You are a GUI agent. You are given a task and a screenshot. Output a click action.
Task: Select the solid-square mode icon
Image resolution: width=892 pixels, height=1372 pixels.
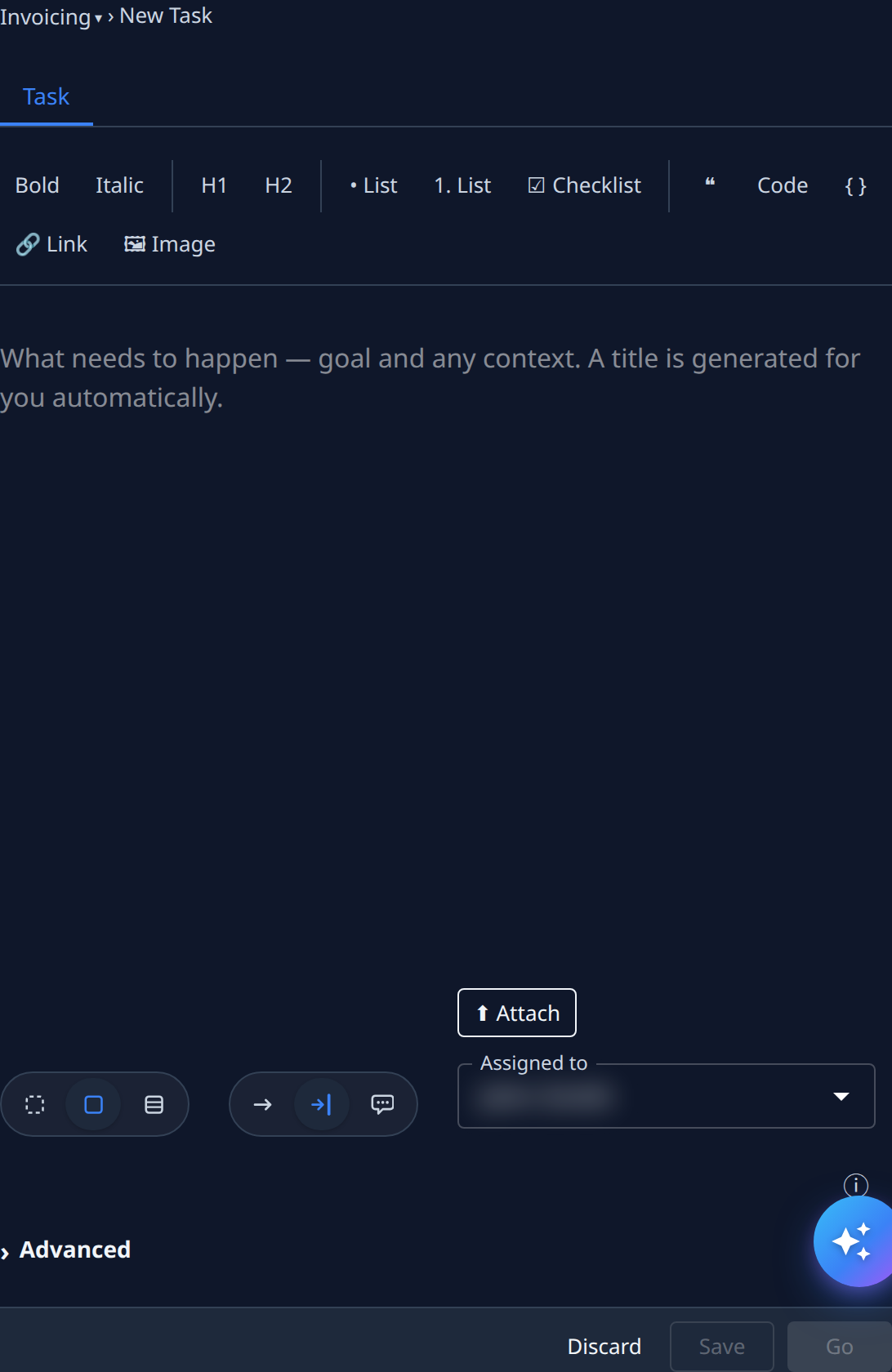94,1104
